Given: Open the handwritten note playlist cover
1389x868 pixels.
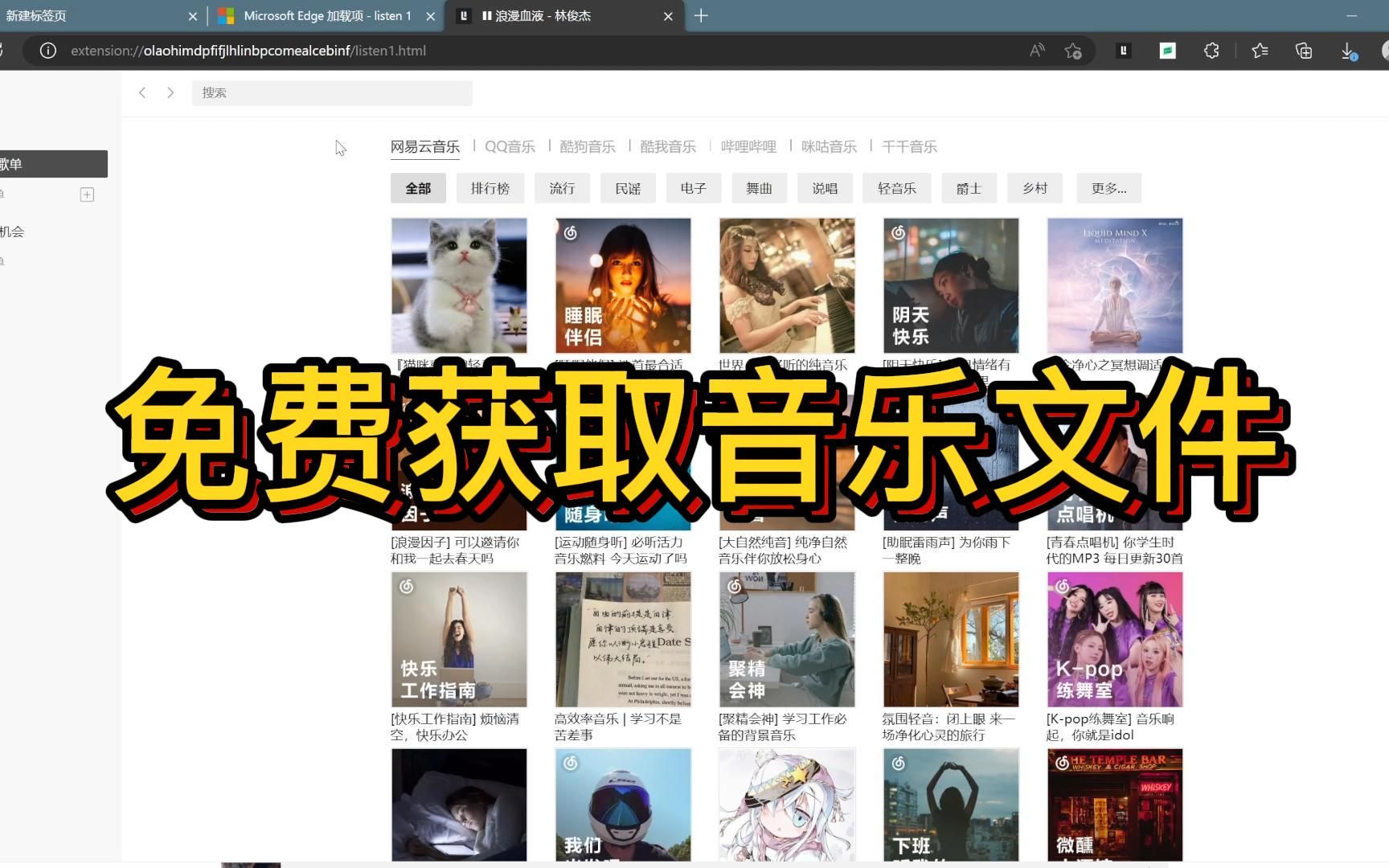Looking at the screenshot, I should click(623, 640).
